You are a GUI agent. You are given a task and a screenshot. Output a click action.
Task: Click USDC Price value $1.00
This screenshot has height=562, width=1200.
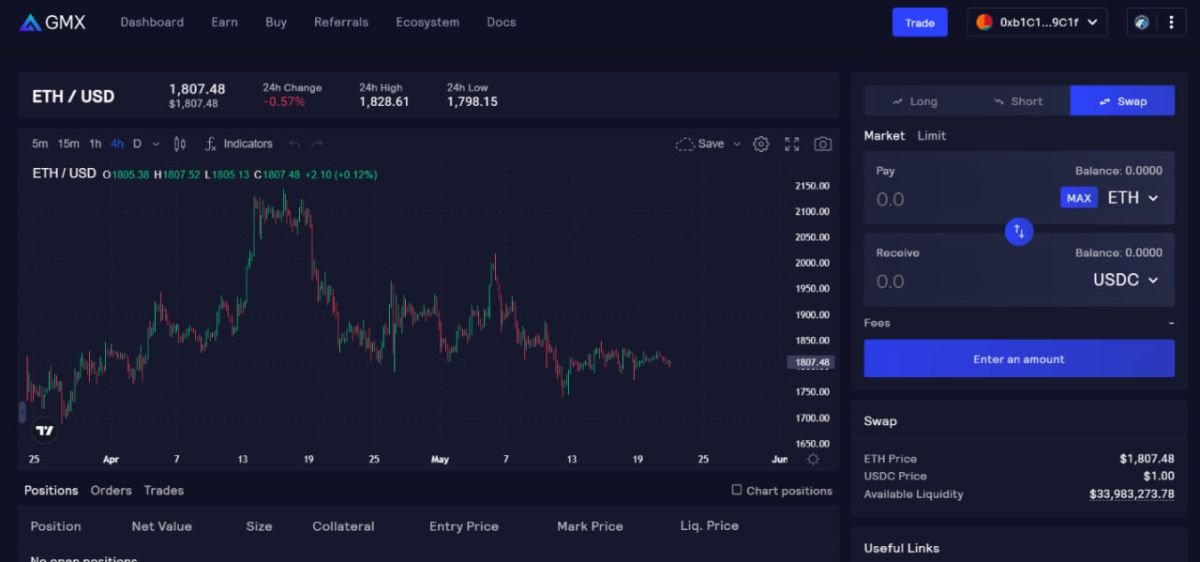[1159, 476]
